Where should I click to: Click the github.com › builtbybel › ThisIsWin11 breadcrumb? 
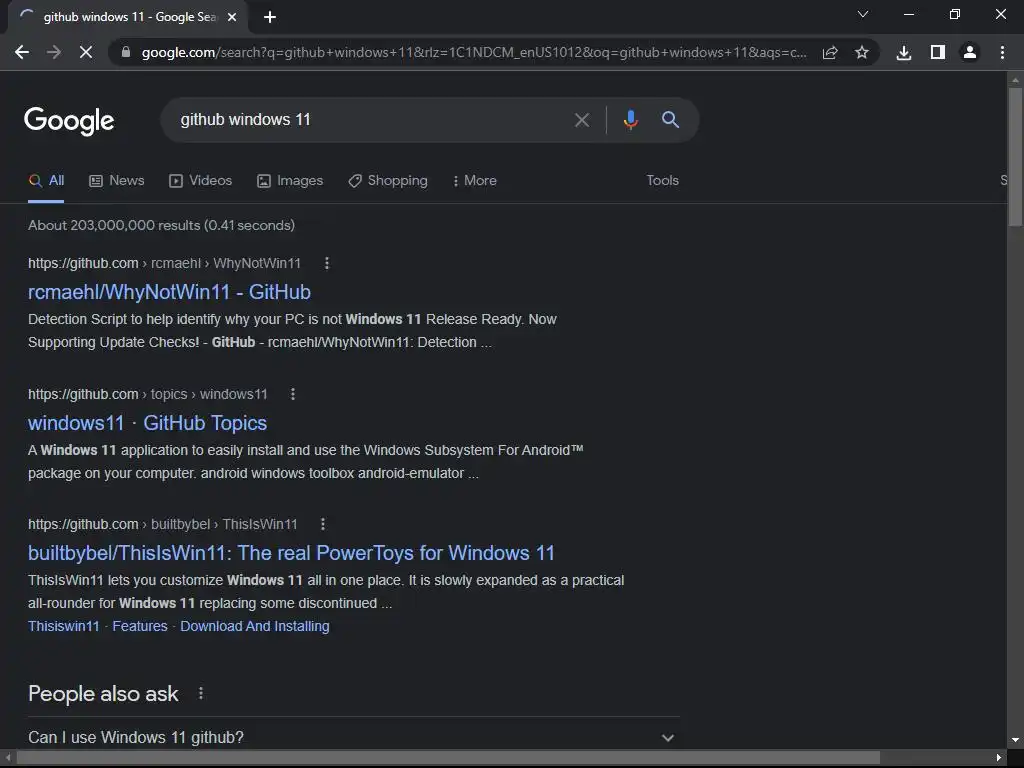pos(163,524)
